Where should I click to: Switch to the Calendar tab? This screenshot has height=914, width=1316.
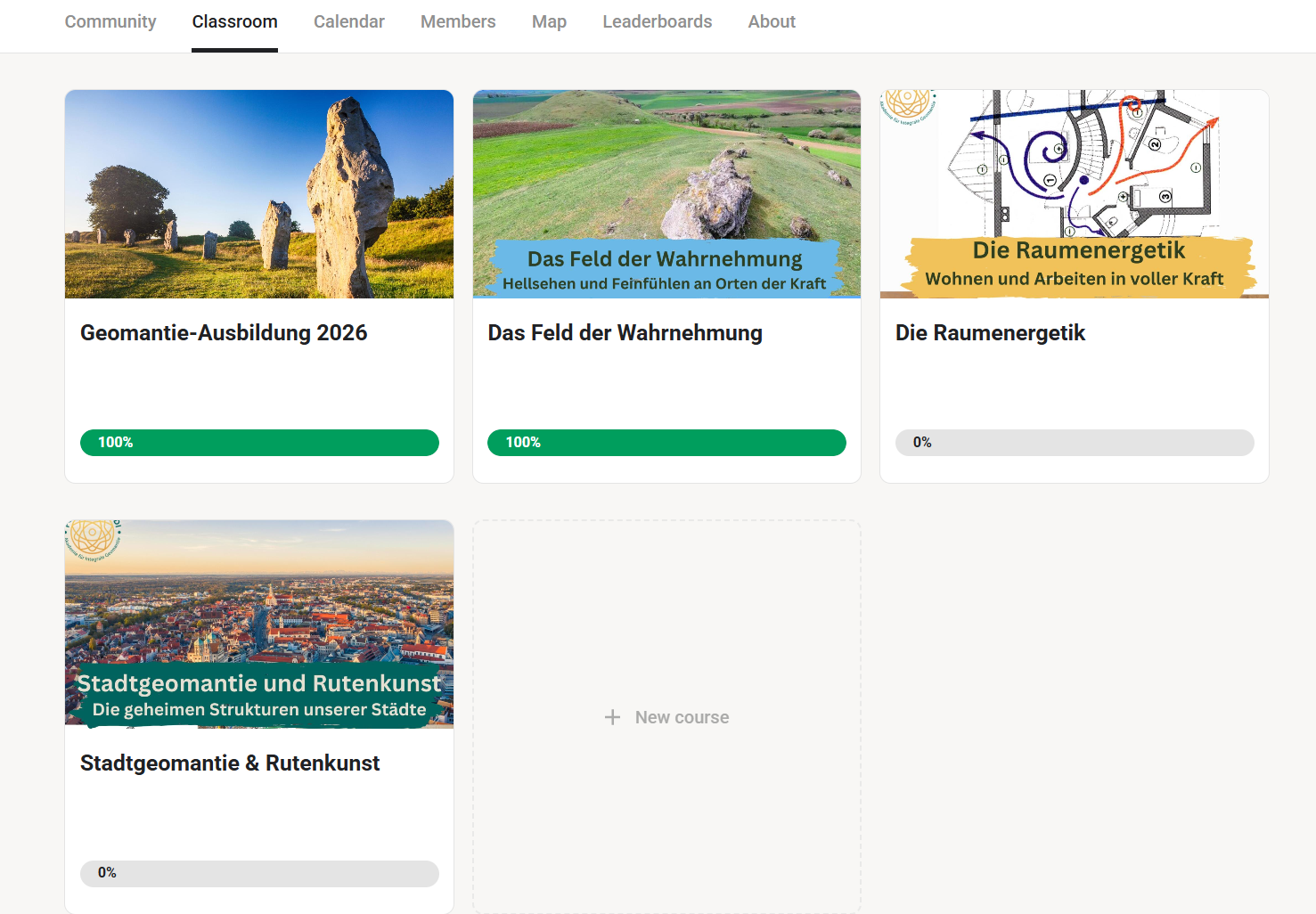[x=348, y=21]
